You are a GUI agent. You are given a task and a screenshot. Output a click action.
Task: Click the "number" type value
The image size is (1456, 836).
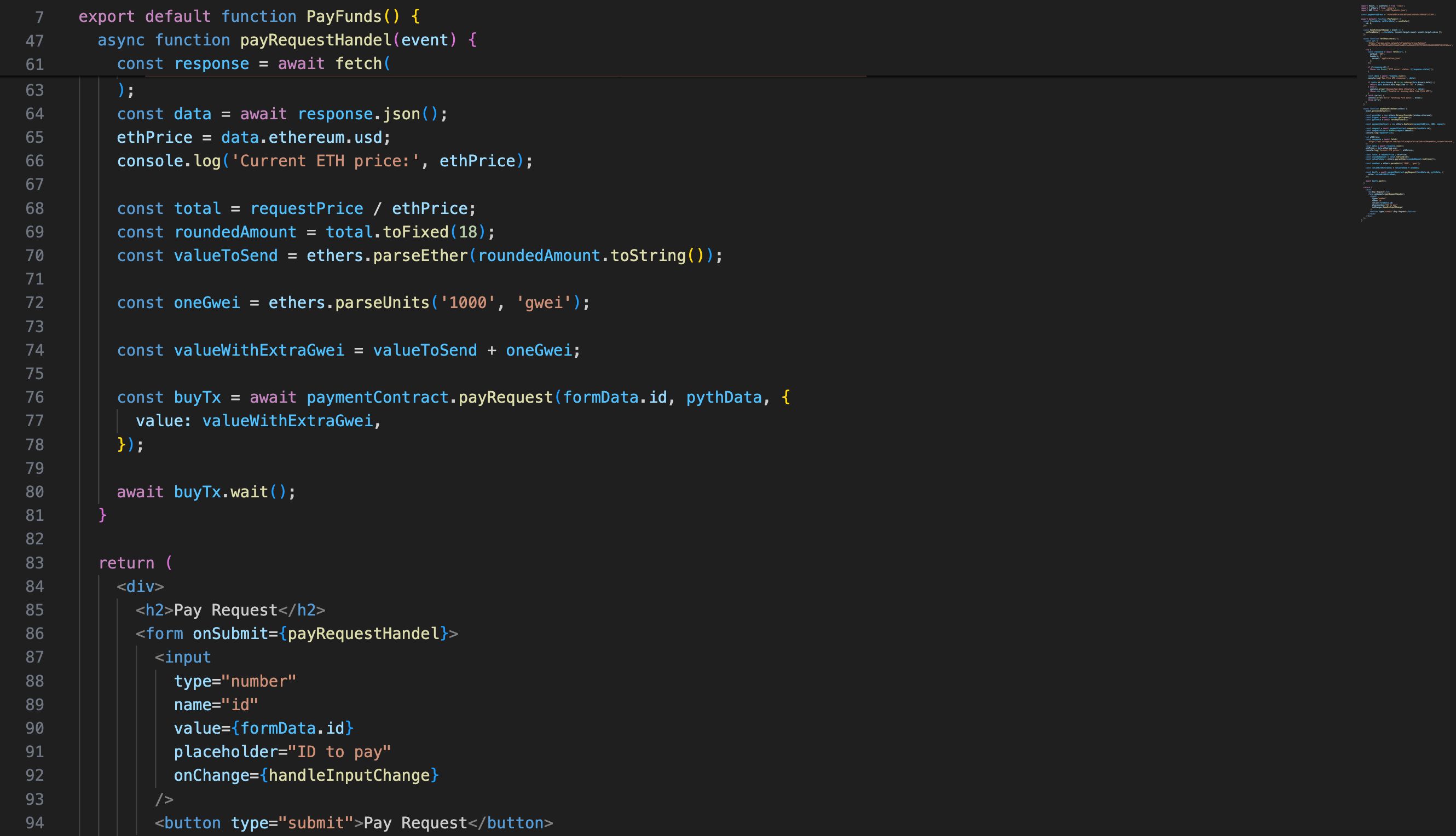258,681
